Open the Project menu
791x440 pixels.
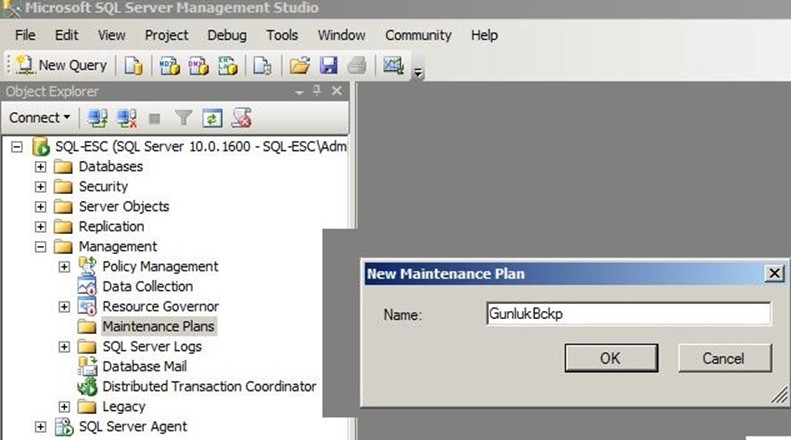(x=166, y=35)
